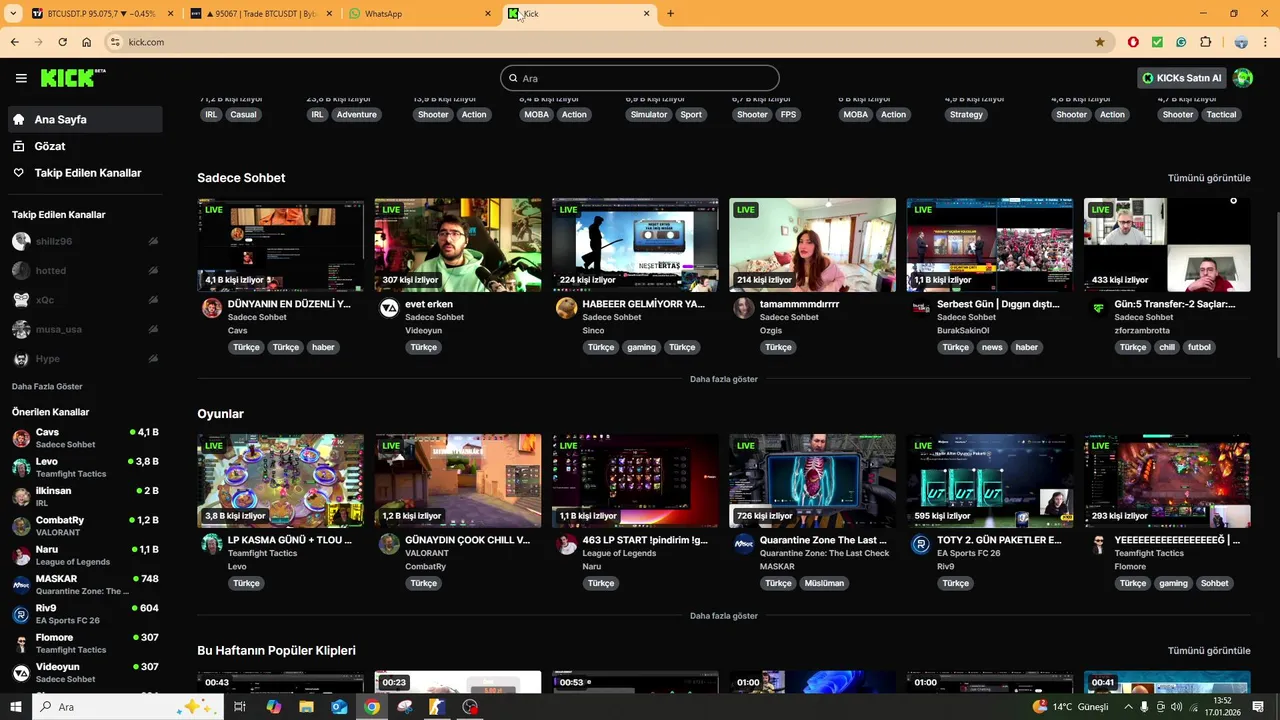
Task: Open the LP KASMA GÜNÜ stream thumbnail
Action: click(280, 481)
